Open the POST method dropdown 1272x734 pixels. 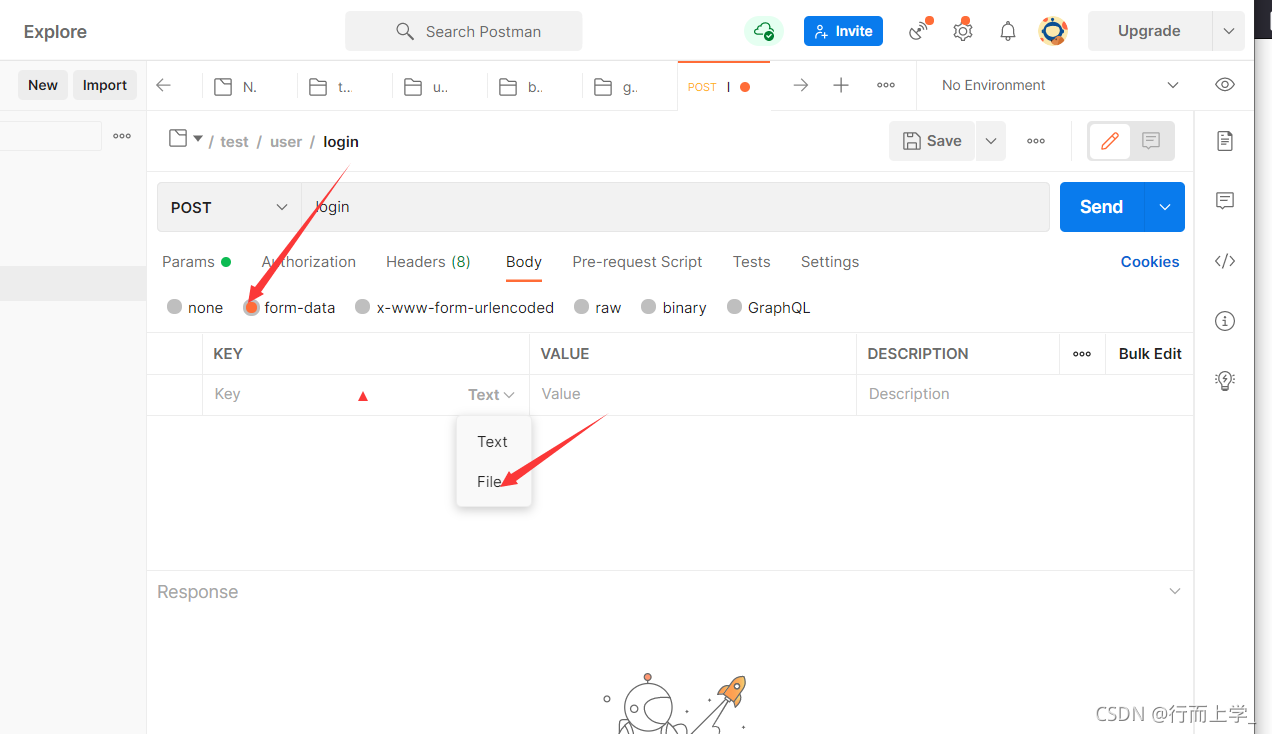229,207
